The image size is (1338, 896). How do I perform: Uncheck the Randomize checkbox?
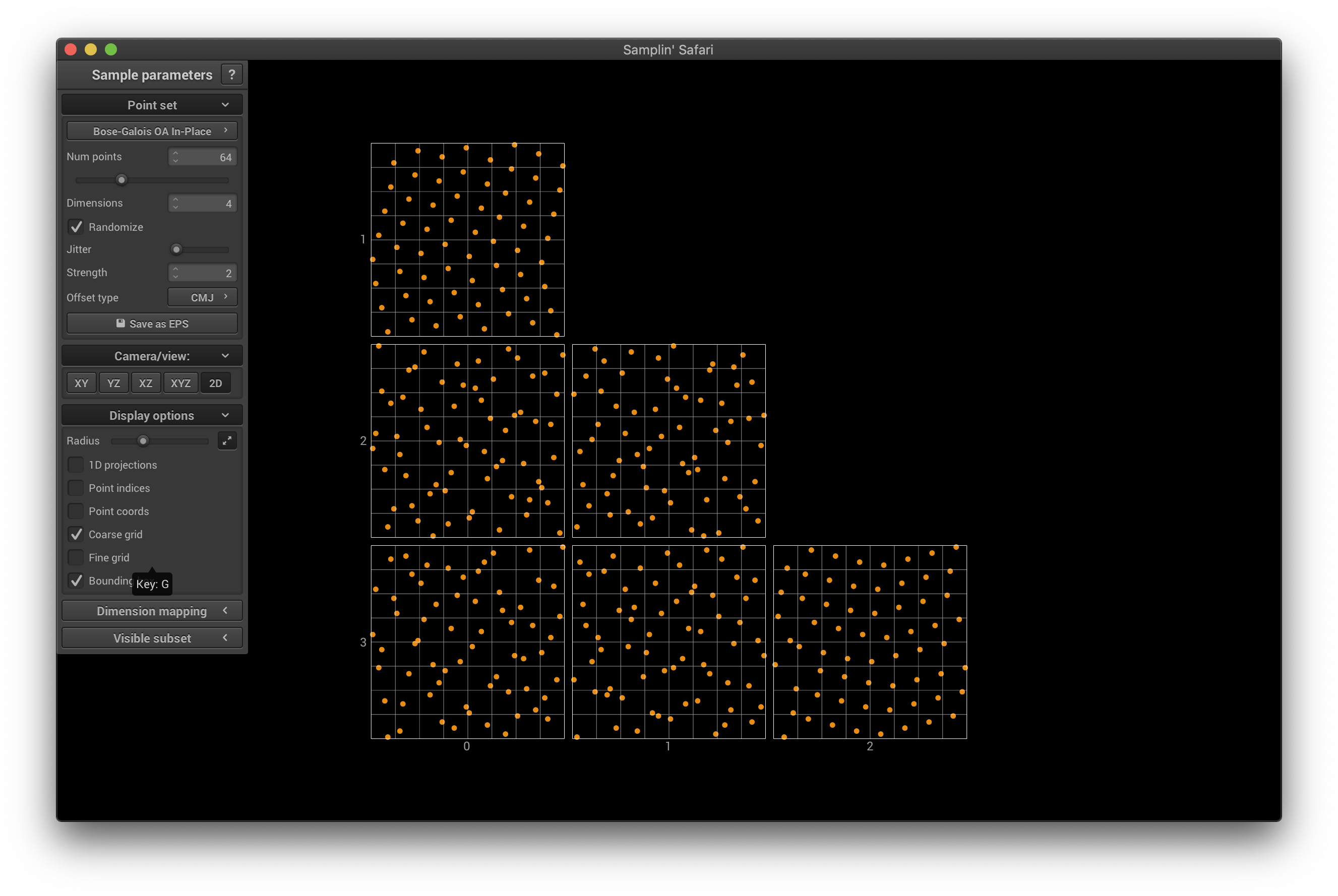click(x=76, y=227)
